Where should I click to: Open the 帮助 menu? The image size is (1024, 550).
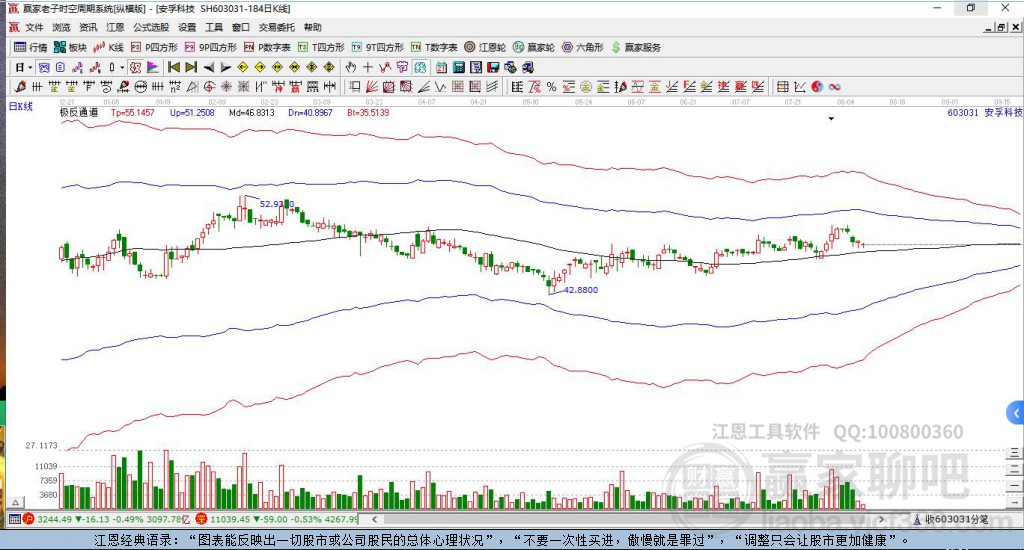pyautogui.click(x=313, y=27)
